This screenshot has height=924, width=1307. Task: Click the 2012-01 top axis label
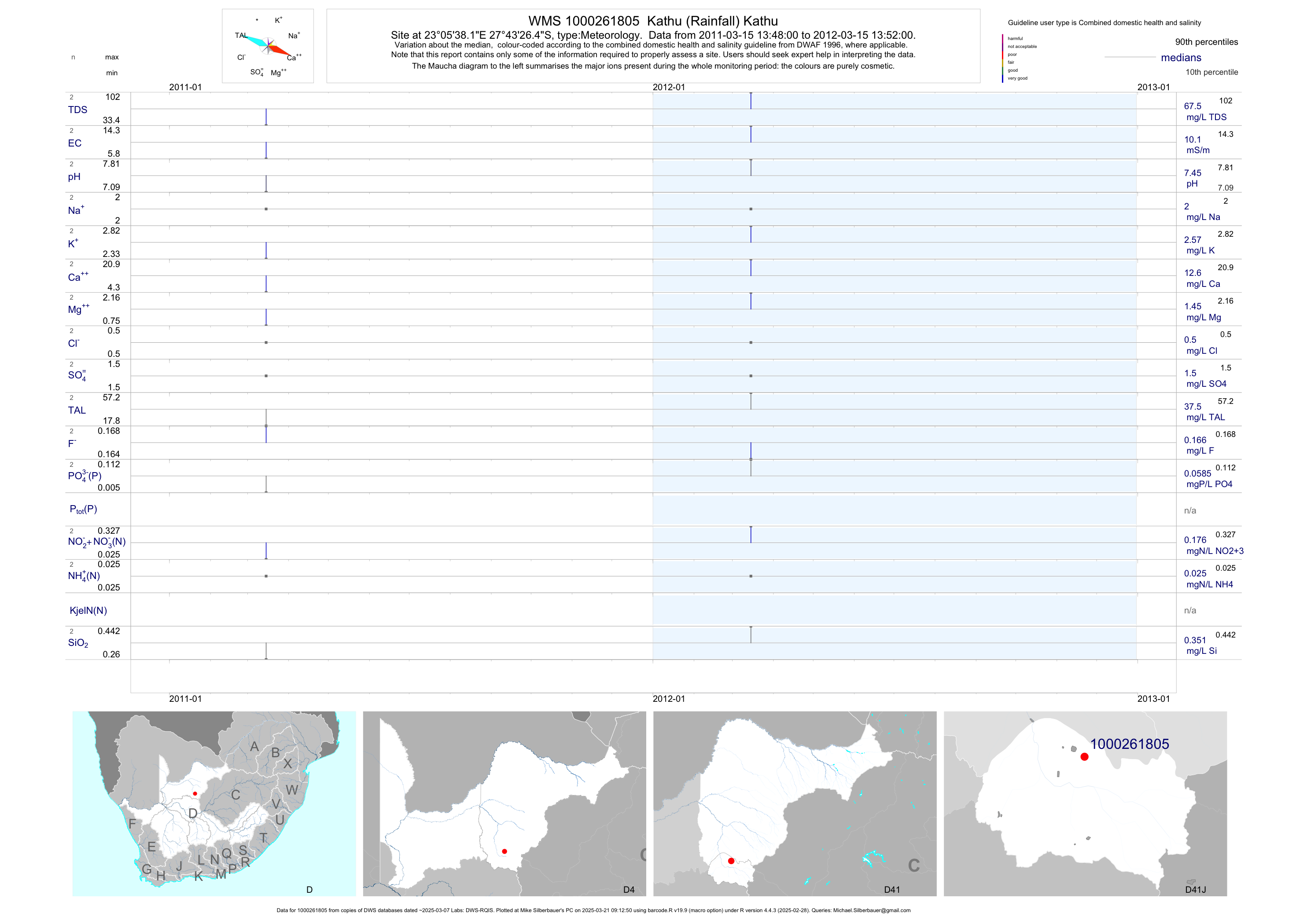pyautogui.click(x=668, y=87)
